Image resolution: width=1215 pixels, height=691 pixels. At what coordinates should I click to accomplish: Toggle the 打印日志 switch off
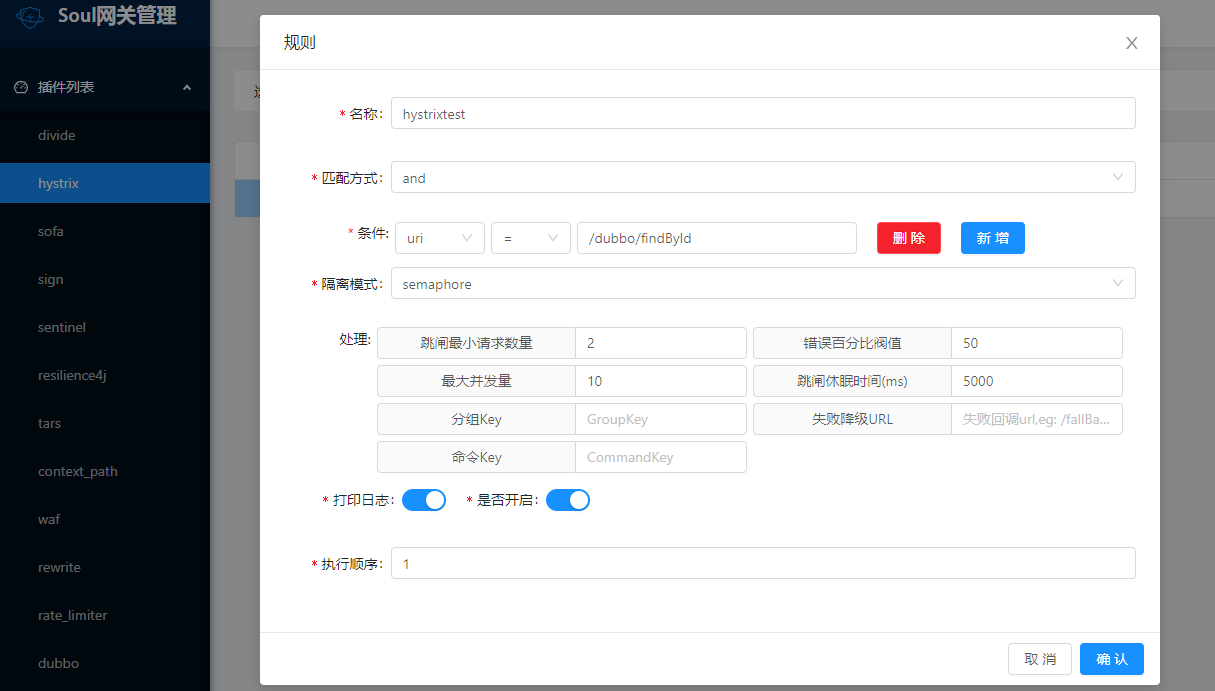423,499
